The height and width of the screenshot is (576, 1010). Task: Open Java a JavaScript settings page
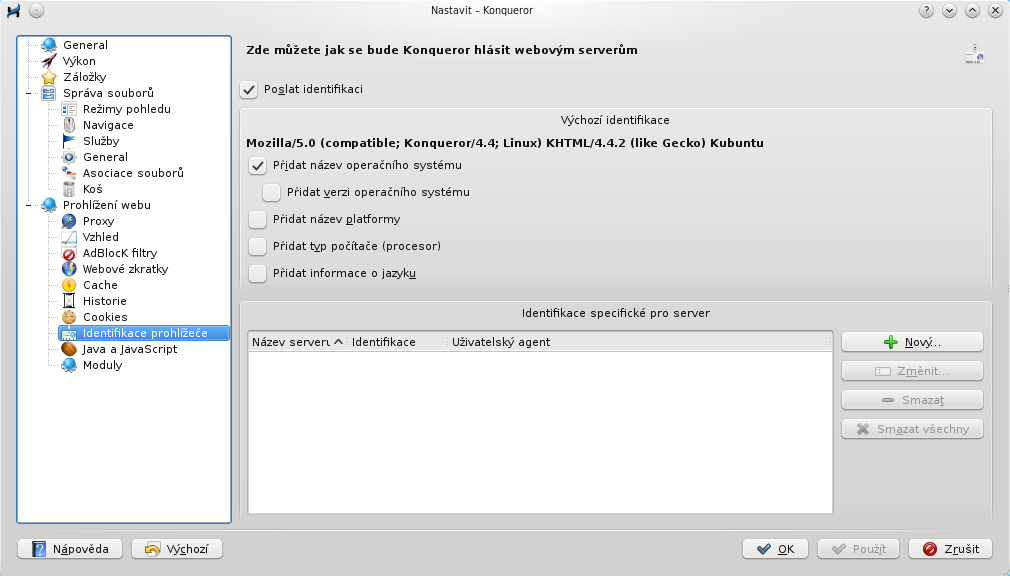tap(129, 349)
